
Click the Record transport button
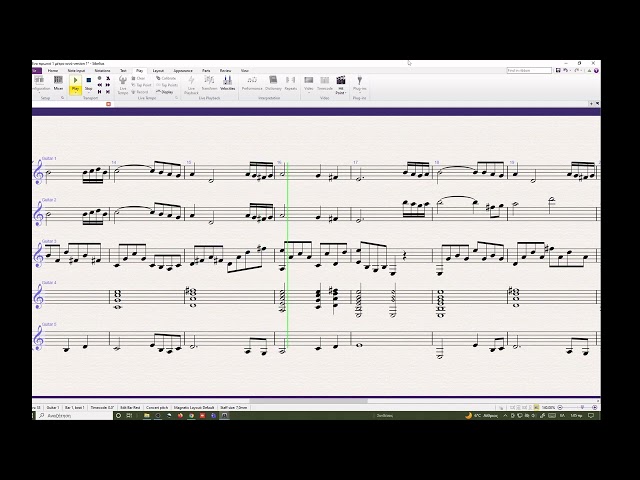99,78
